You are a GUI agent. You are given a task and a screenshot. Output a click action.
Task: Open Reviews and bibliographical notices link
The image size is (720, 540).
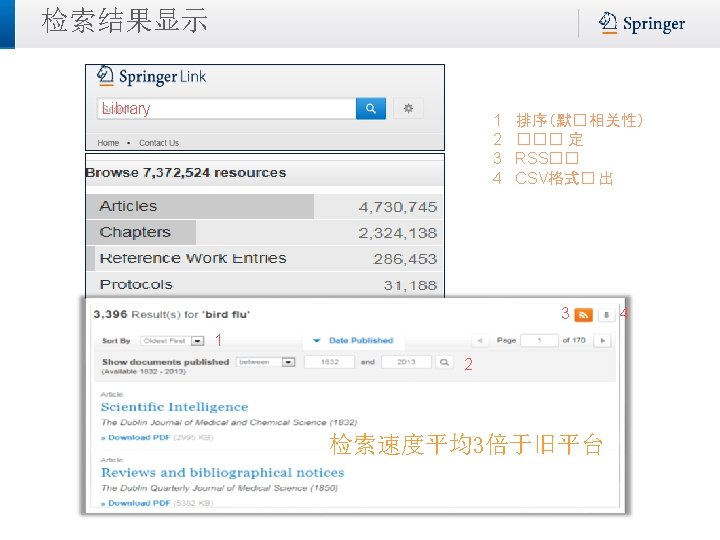pos(222,472)
